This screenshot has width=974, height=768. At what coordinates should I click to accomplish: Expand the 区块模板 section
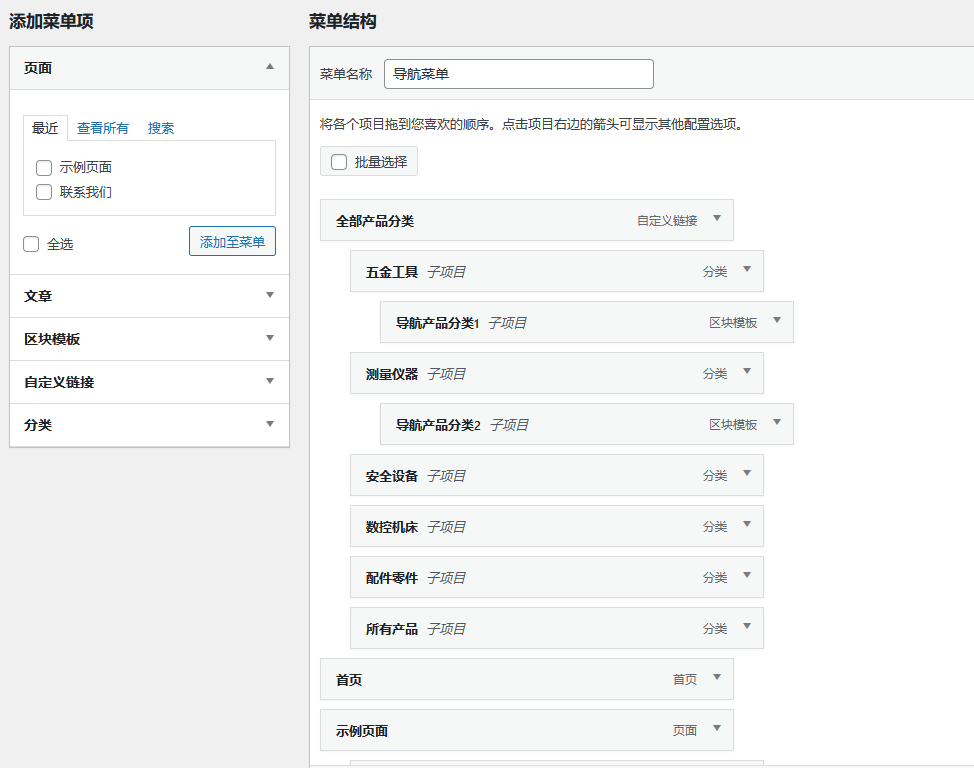[x=269, y=339]
